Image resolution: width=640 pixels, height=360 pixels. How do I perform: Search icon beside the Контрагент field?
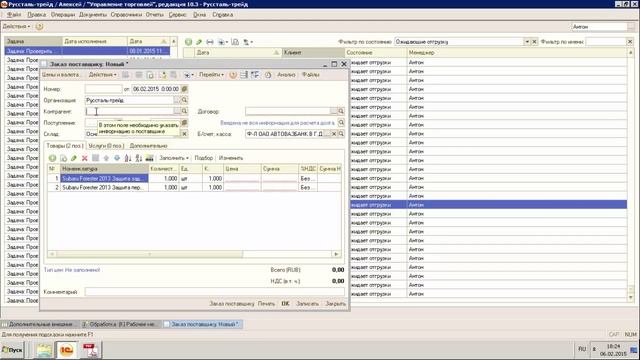pyautogui.click(x=184, y=111)
